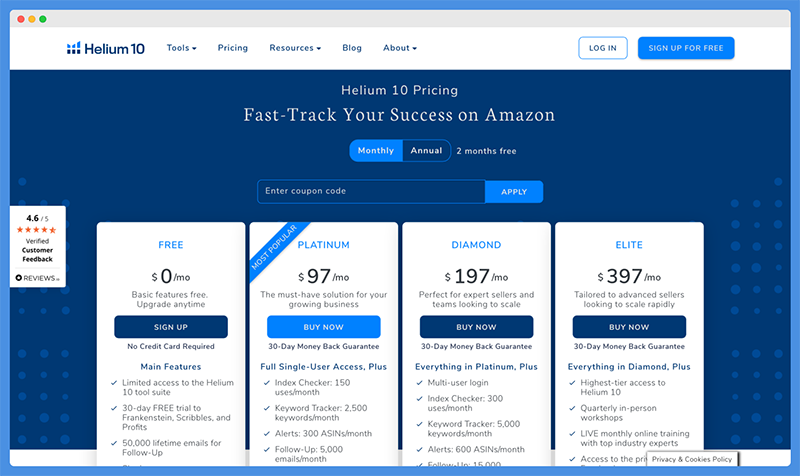Screen dimensions: 800x476
Task: Open the Tools dropdown menu
Action: 182,48
